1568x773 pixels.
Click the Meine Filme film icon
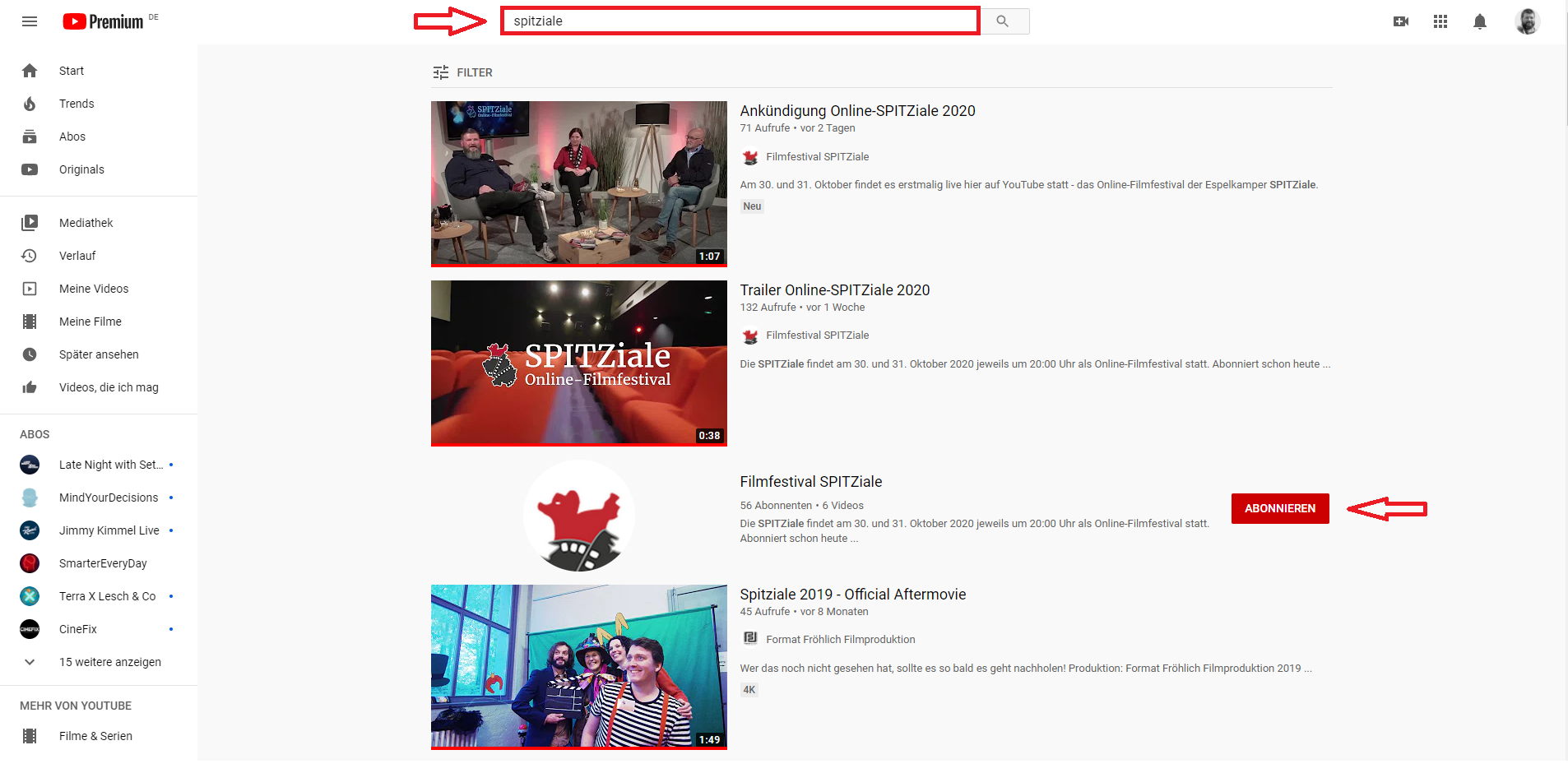coord(30,322)
